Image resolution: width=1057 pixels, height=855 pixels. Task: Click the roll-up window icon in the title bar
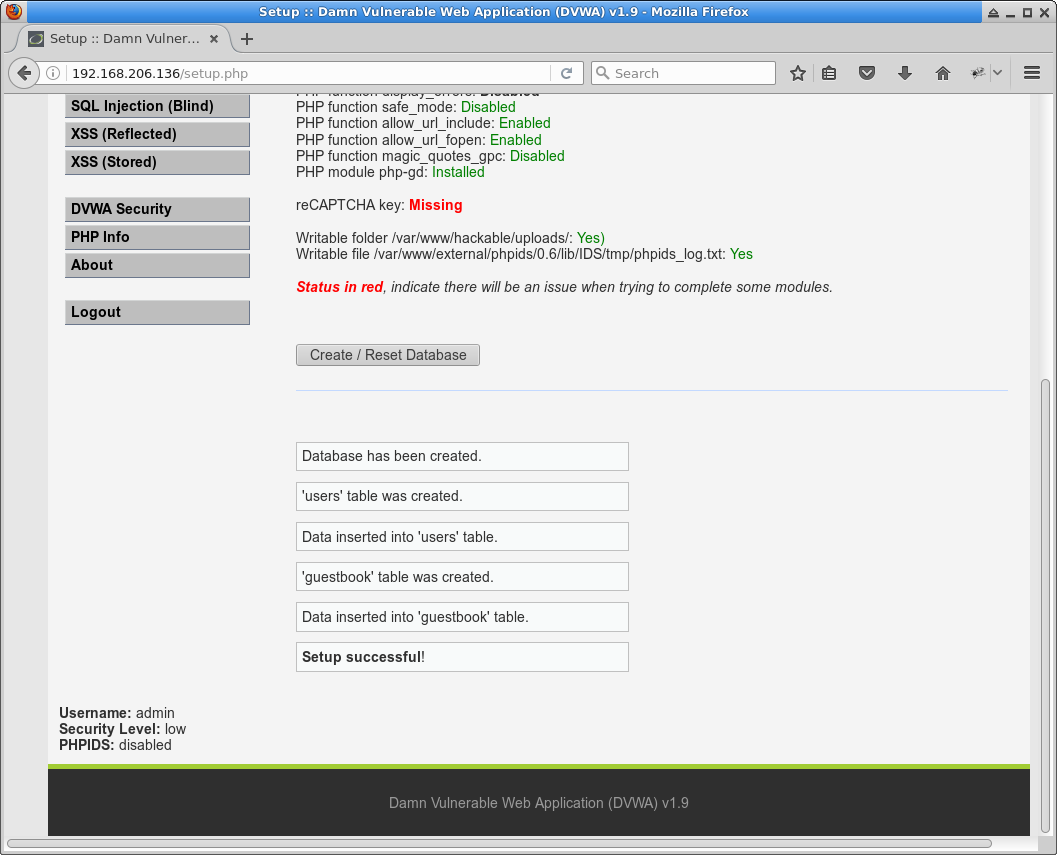(x=993, y=12)
